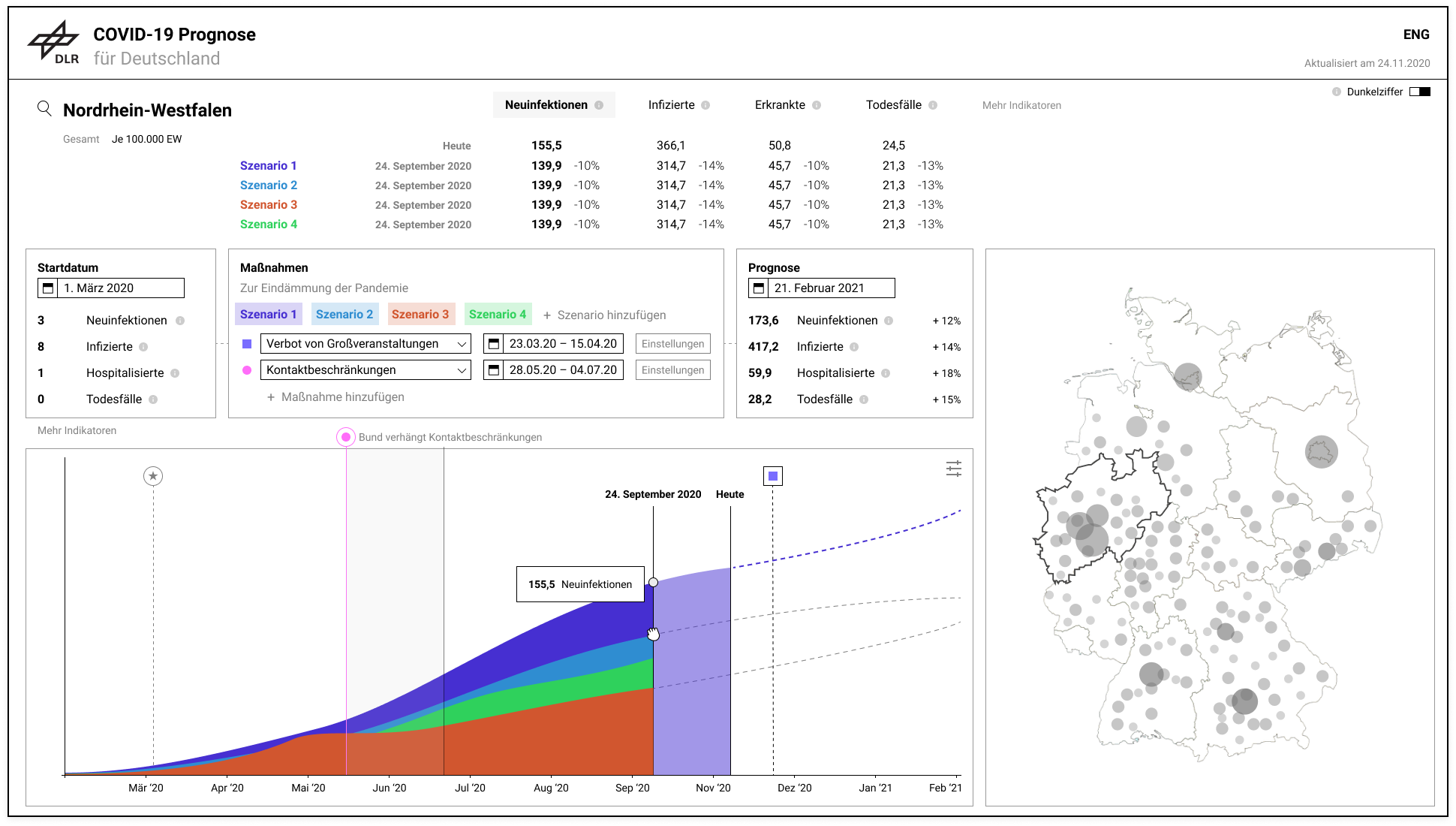
Task: Select Berlin bubble on Germany map
Action: click(1321, 452)
